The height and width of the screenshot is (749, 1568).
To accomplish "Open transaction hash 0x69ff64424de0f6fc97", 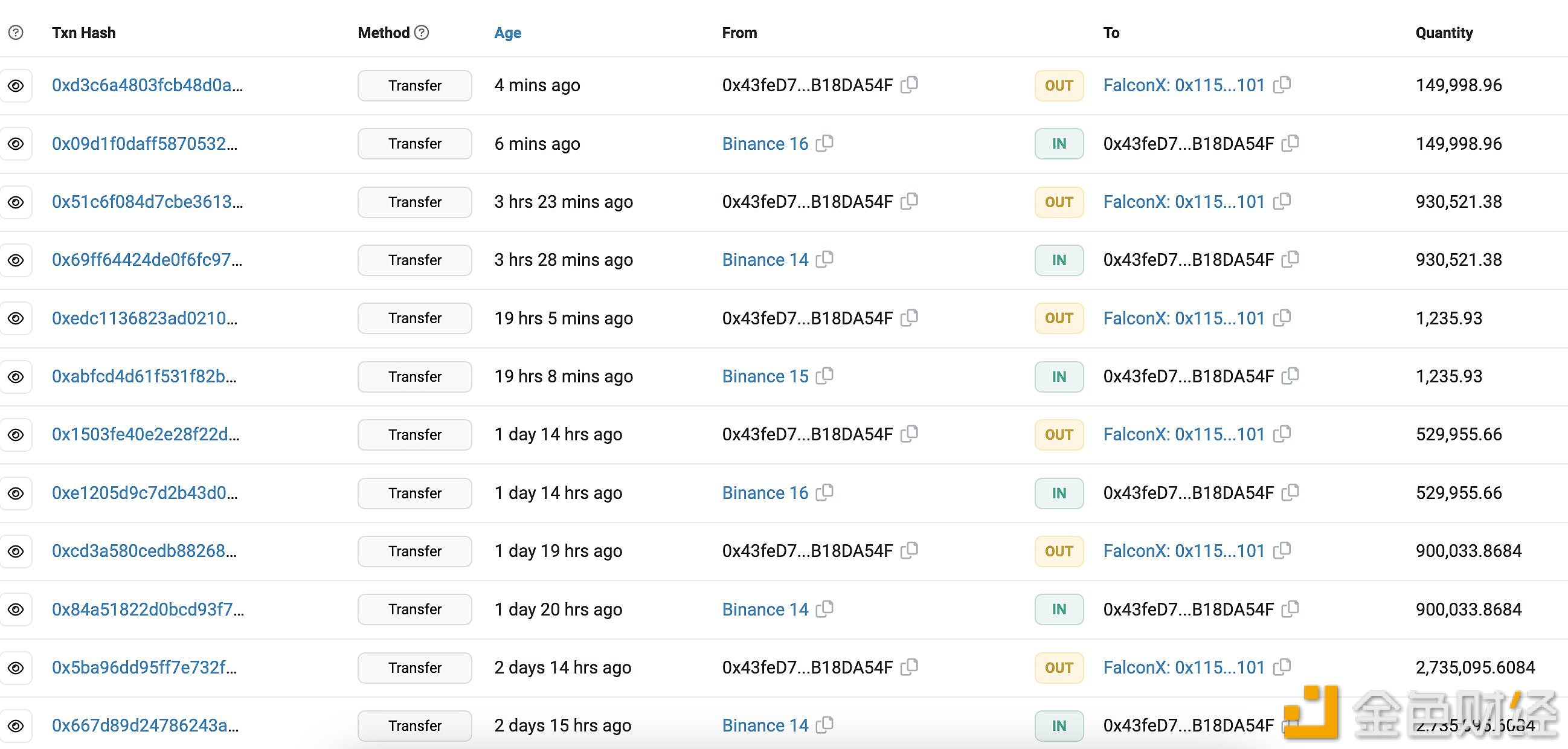I will click(147, 260).
